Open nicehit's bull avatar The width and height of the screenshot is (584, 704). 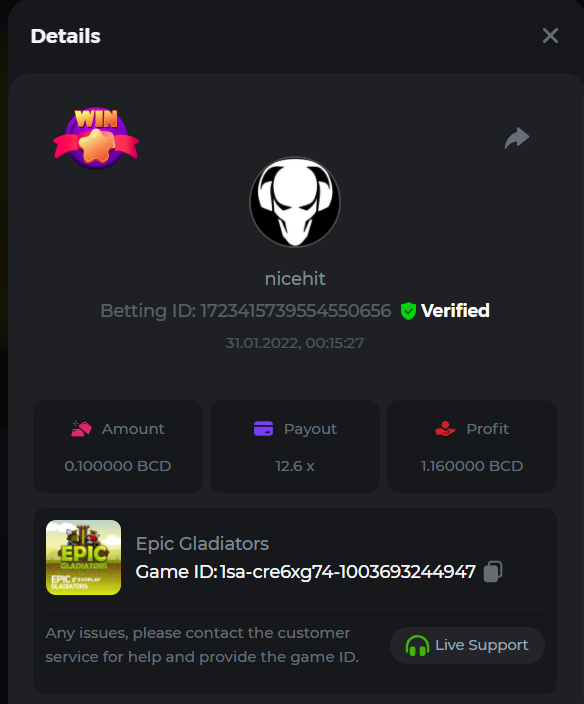(x=295, y=202)
